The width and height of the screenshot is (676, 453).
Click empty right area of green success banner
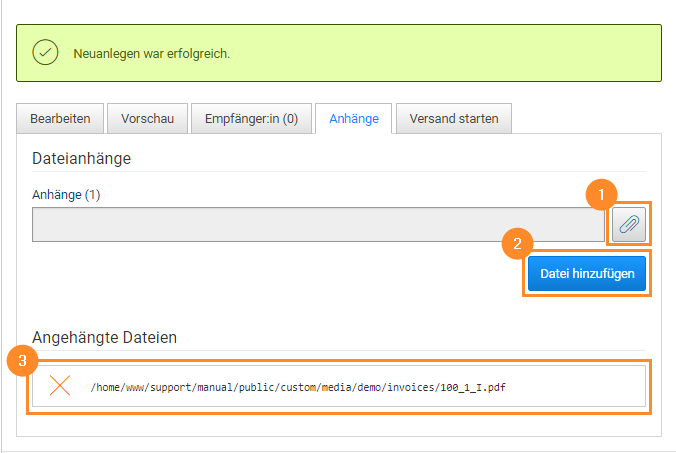coord(500,53)
